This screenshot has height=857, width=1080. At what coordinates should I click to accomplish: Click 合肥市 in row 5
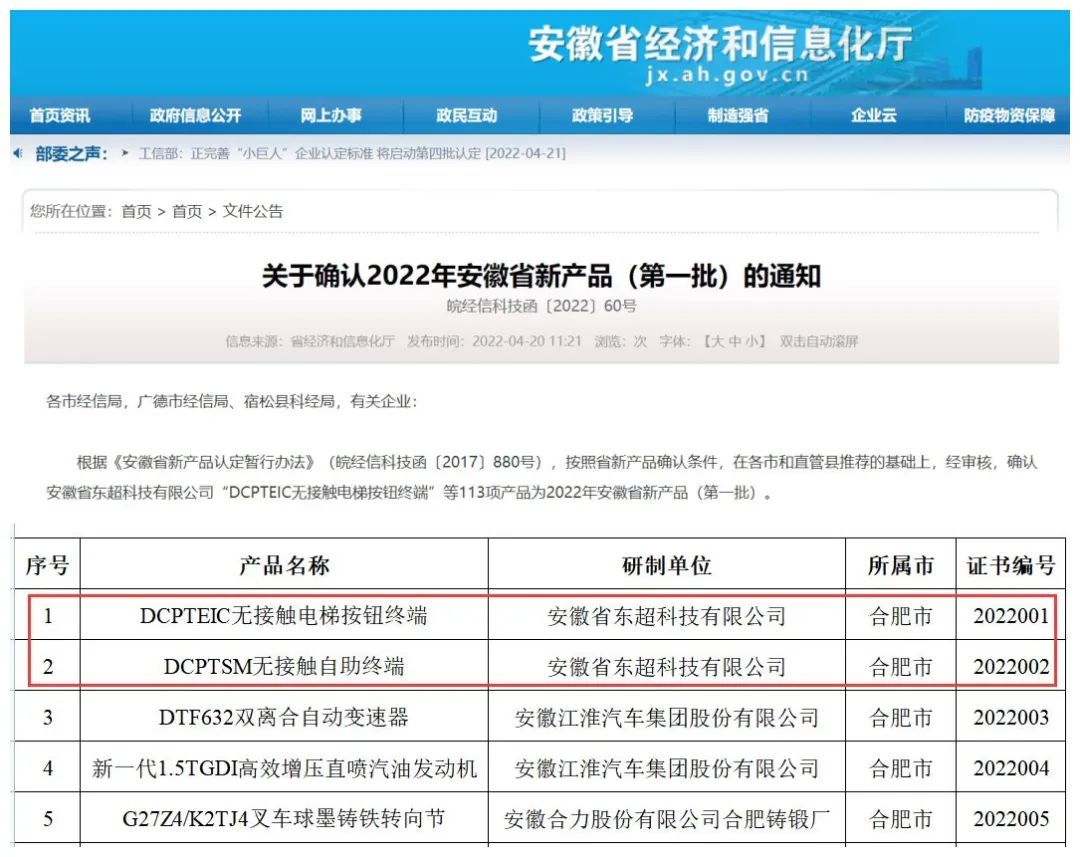pyautogui.click(x=900, y=818)
